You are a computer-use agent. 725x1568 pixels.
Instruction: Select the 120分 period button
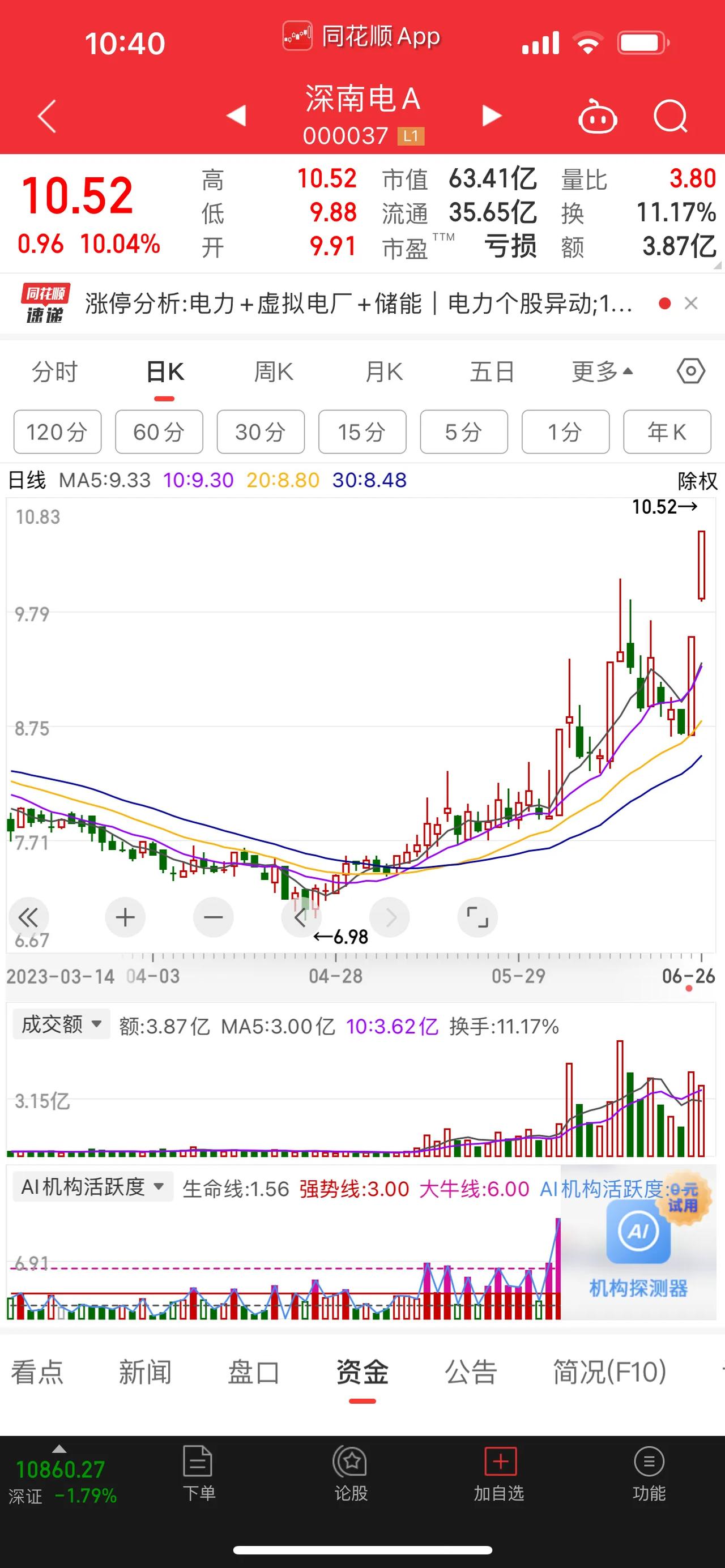pos(57,431)
